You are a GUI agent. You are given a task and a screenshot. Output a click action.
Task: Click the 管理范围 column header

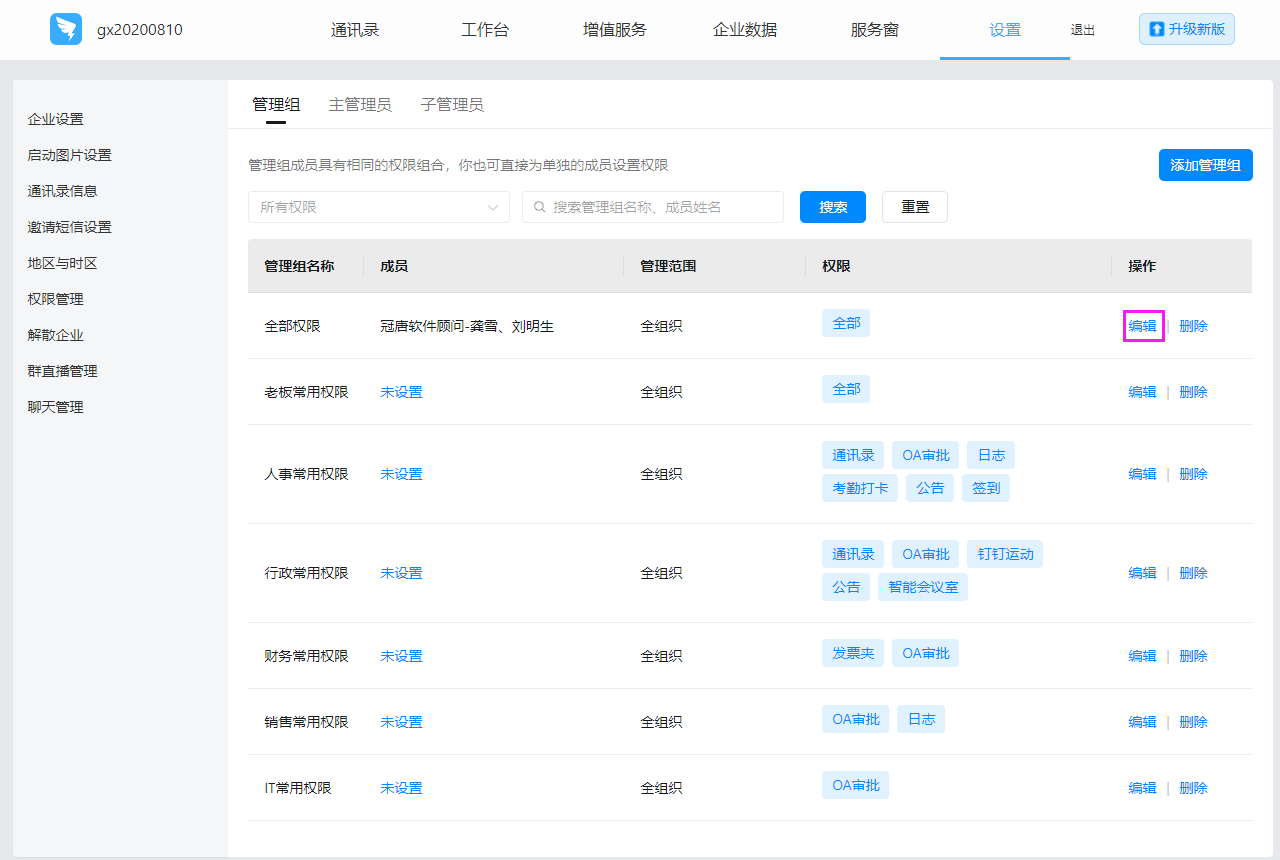pyautogui.click(x=668, y=266)
